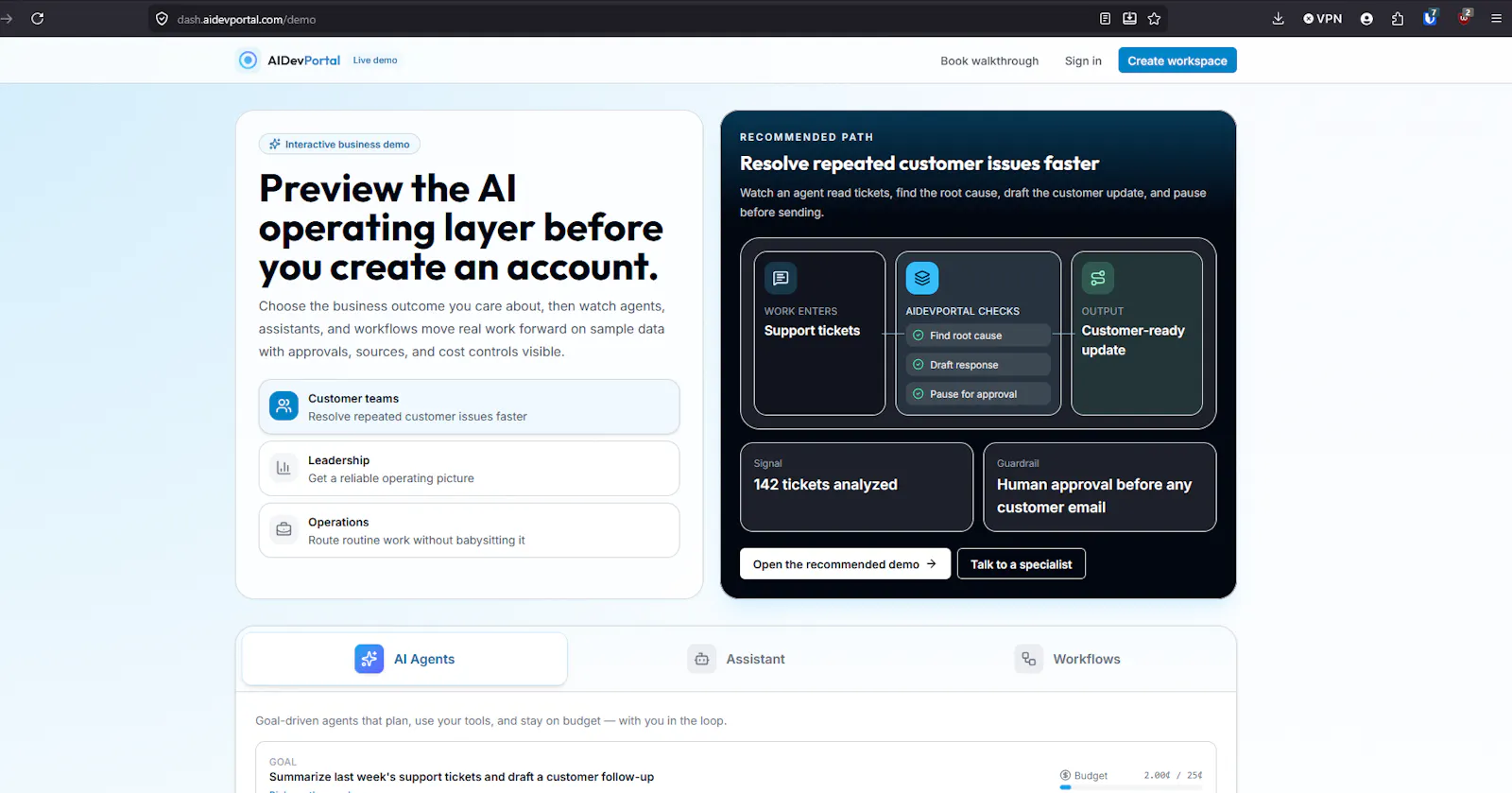
Task: Click the Support tickets message icon
Action: pyautogui.click(x=781, y=278)
